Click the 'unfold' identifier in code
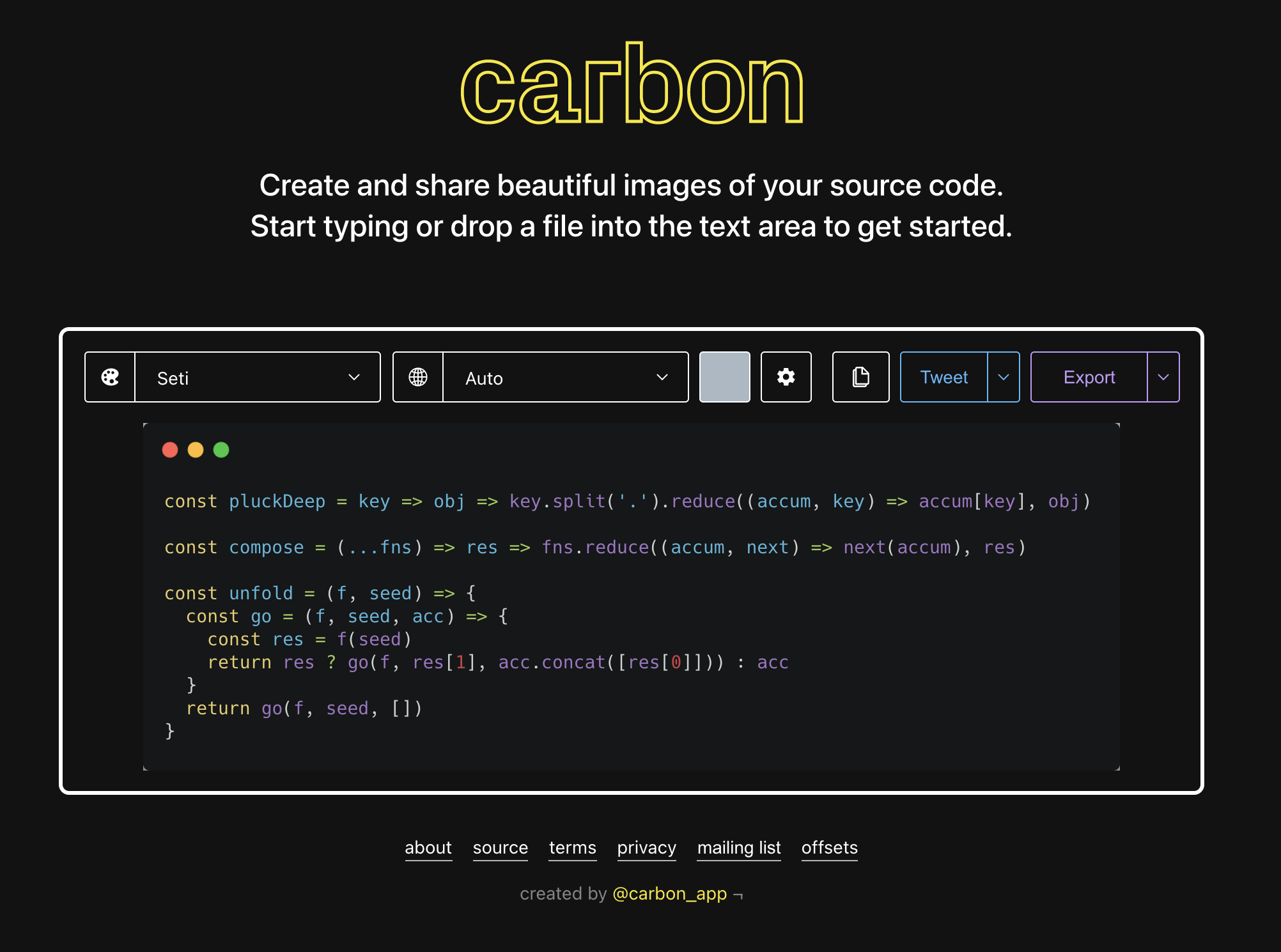This screenshot has height=952, width=1281. point(261,594)
